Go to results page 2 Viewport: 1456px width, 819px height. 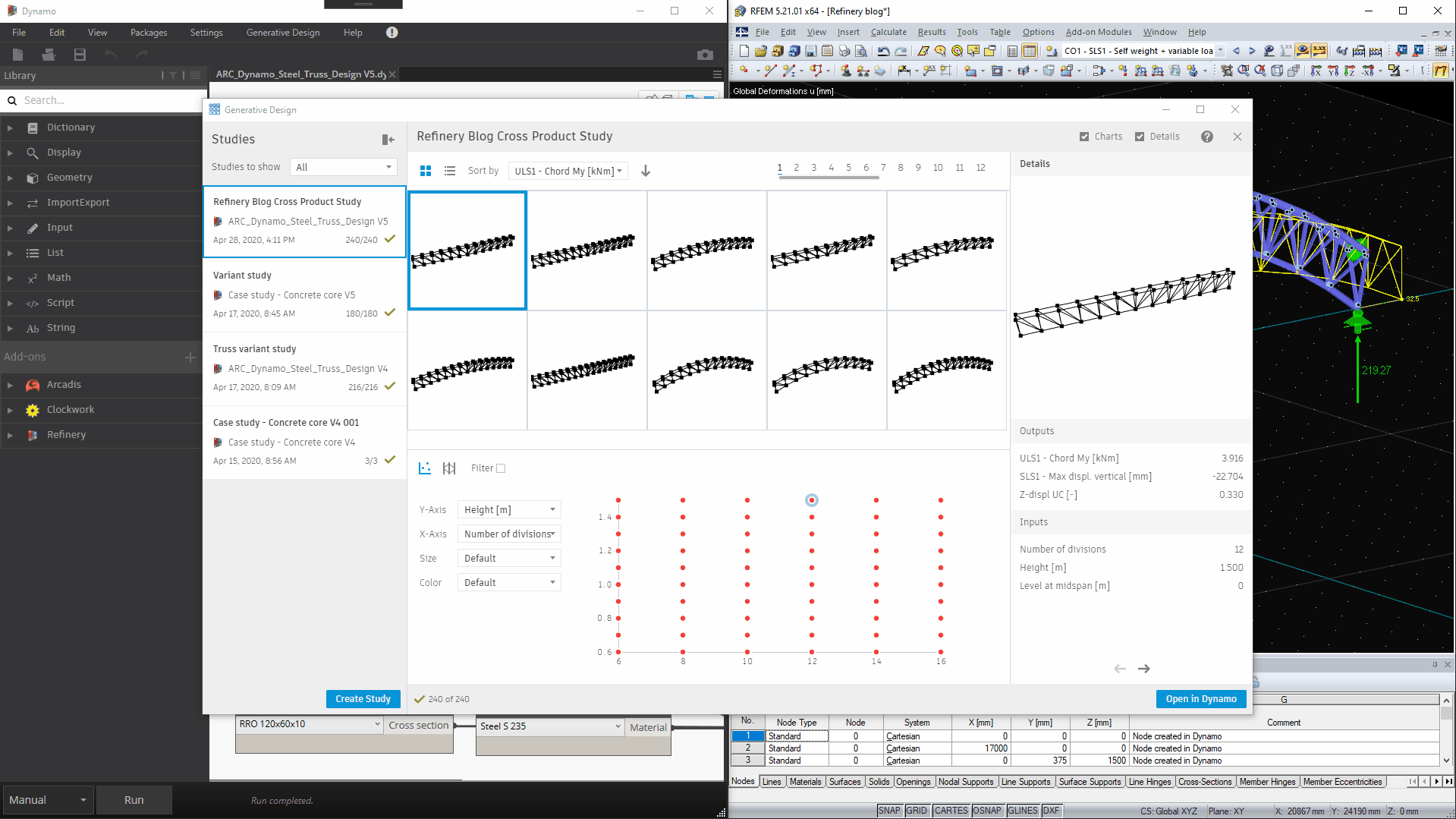(797, 168)
